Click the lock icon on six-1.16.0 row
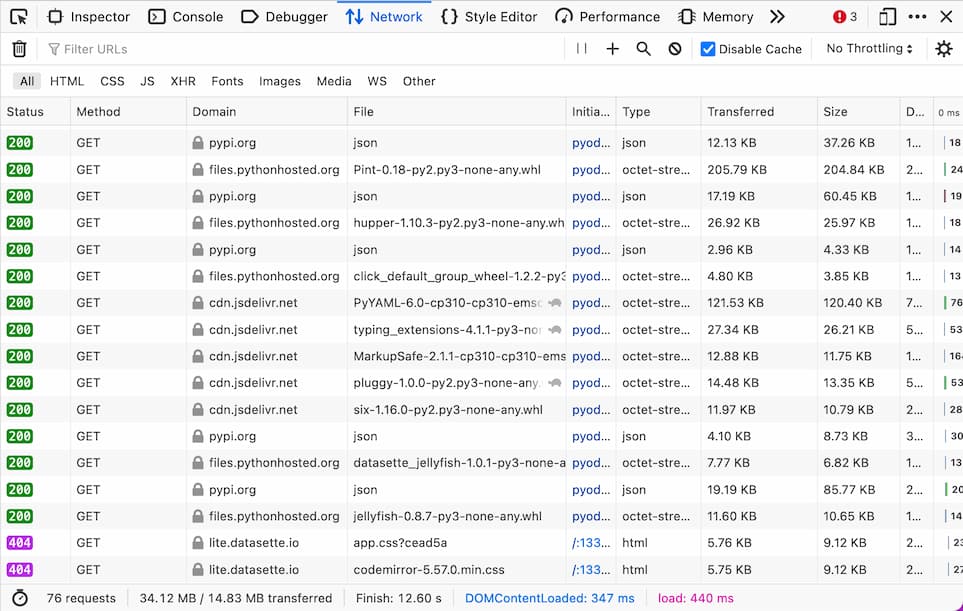 tap(198, 410)
